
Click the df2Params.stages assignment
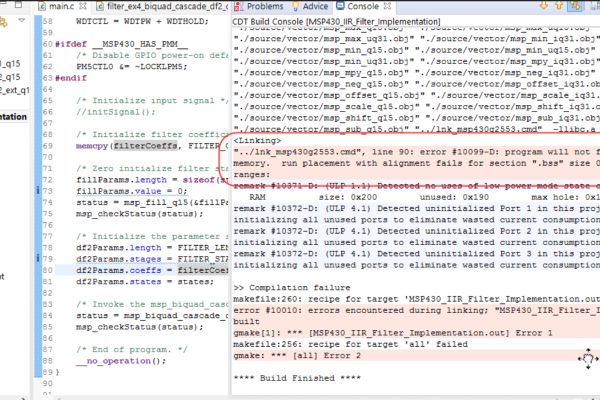click(x=152, y=259)
